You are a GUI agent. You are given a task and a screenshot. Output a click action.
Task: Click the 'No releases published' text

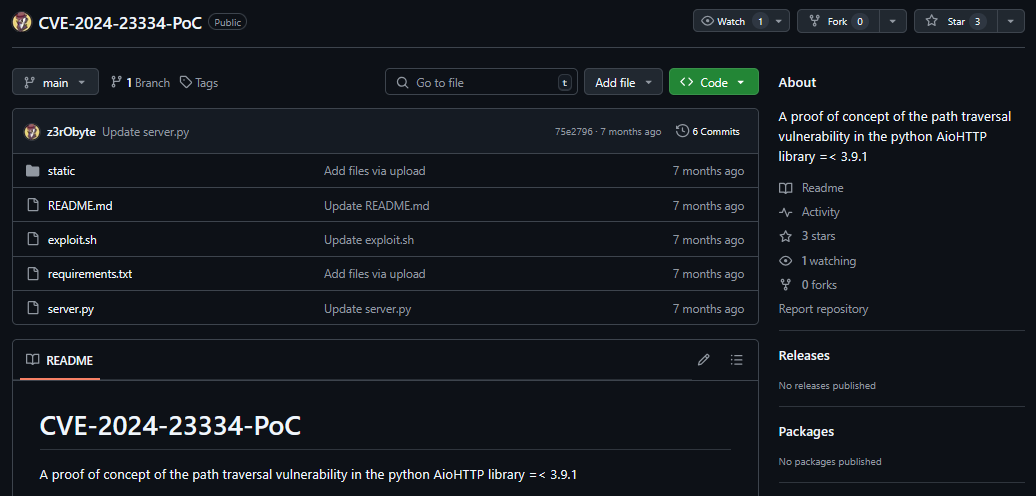point(827,386)
